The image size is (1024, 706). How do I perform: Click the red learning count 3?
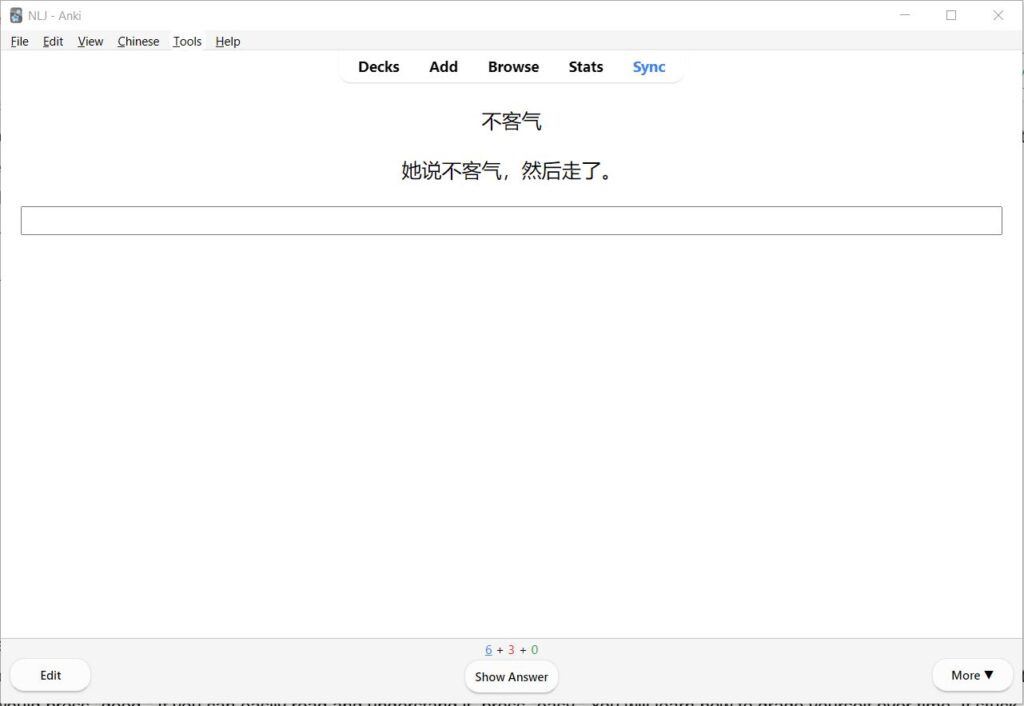pos(511,649)
